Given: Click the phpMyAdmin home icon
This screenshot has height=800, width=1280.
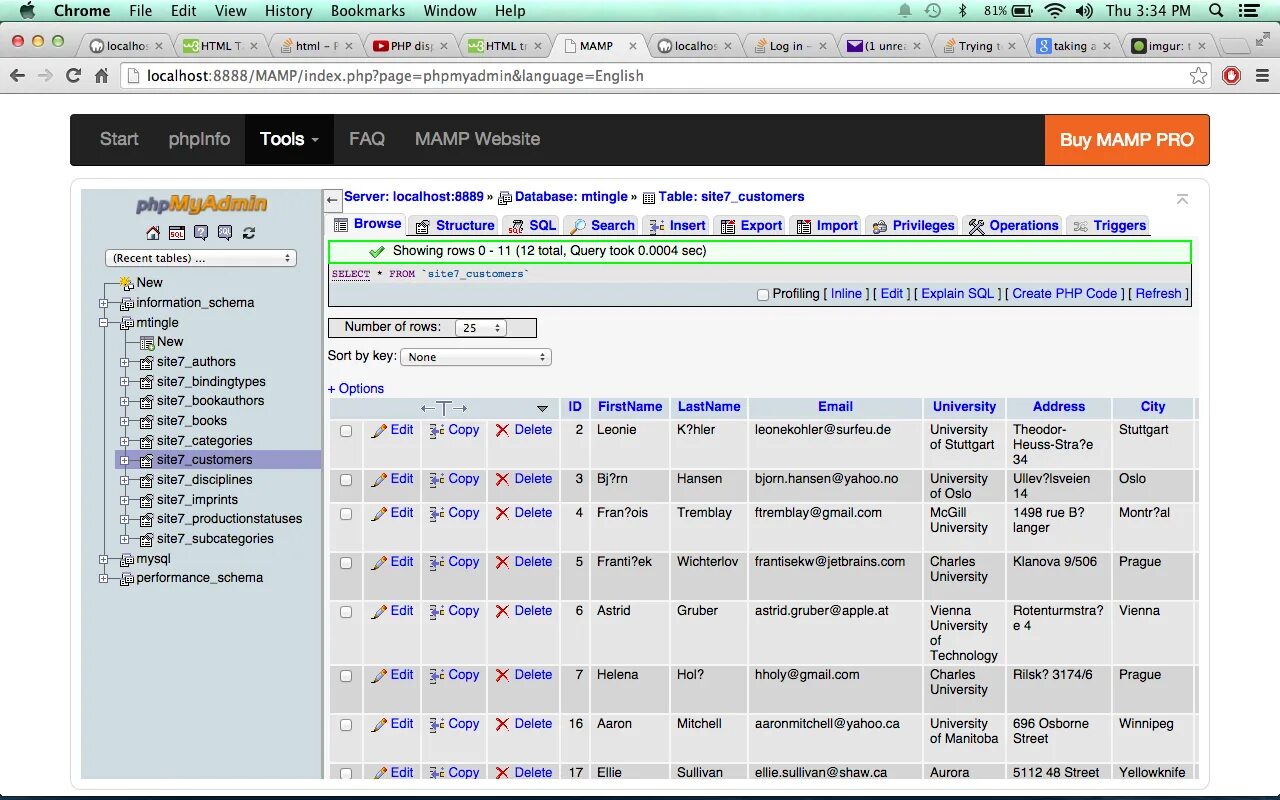Looking at the screenshot, I should [153, 233].
